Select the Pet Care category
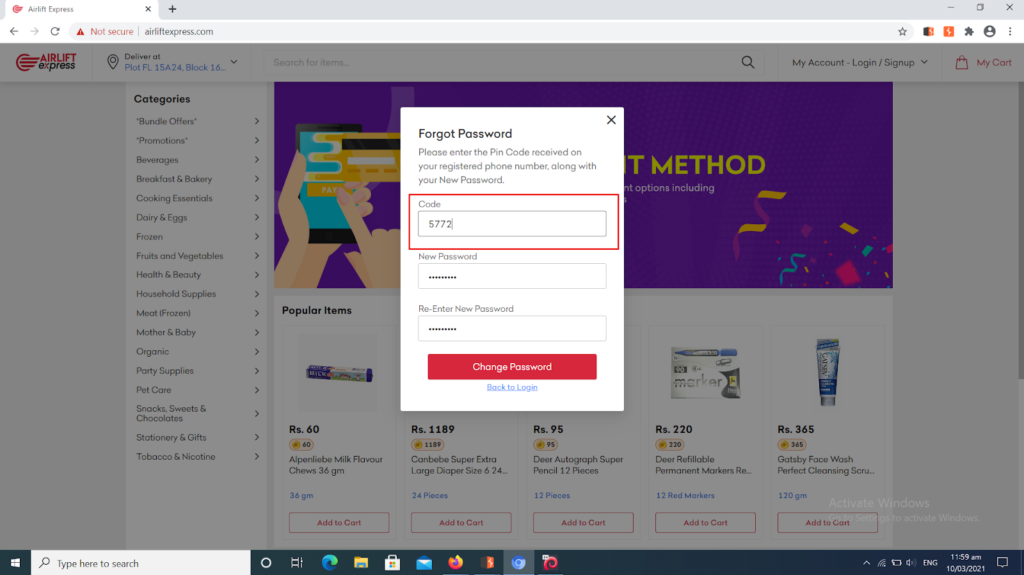The height and width of the screenshot is (575, 1024). pyautogui.click(x=154, y=390)
